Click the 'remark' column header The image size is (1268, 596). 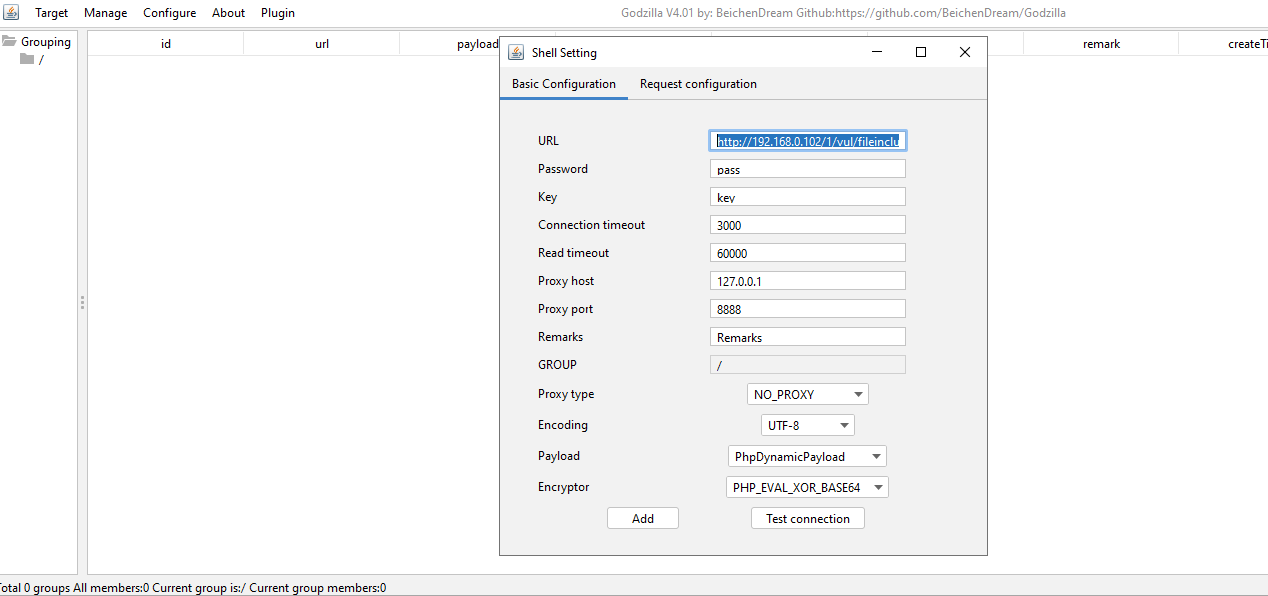(1101, 43)
